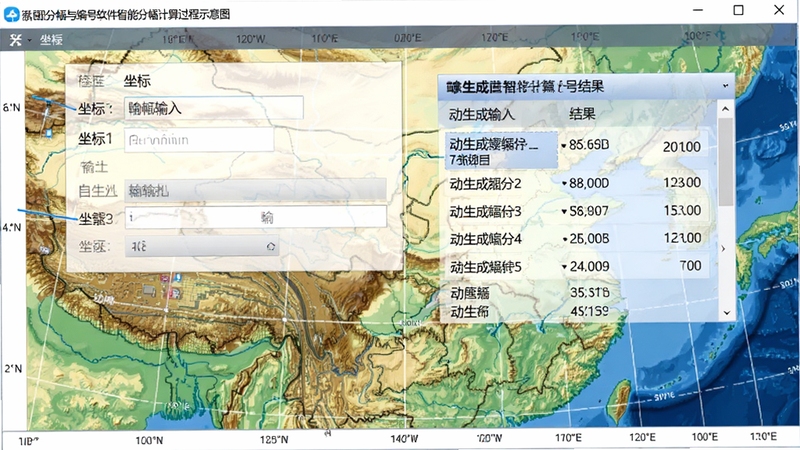
Task: Click the value 45,1S9 in results
Action: (590, 311)
